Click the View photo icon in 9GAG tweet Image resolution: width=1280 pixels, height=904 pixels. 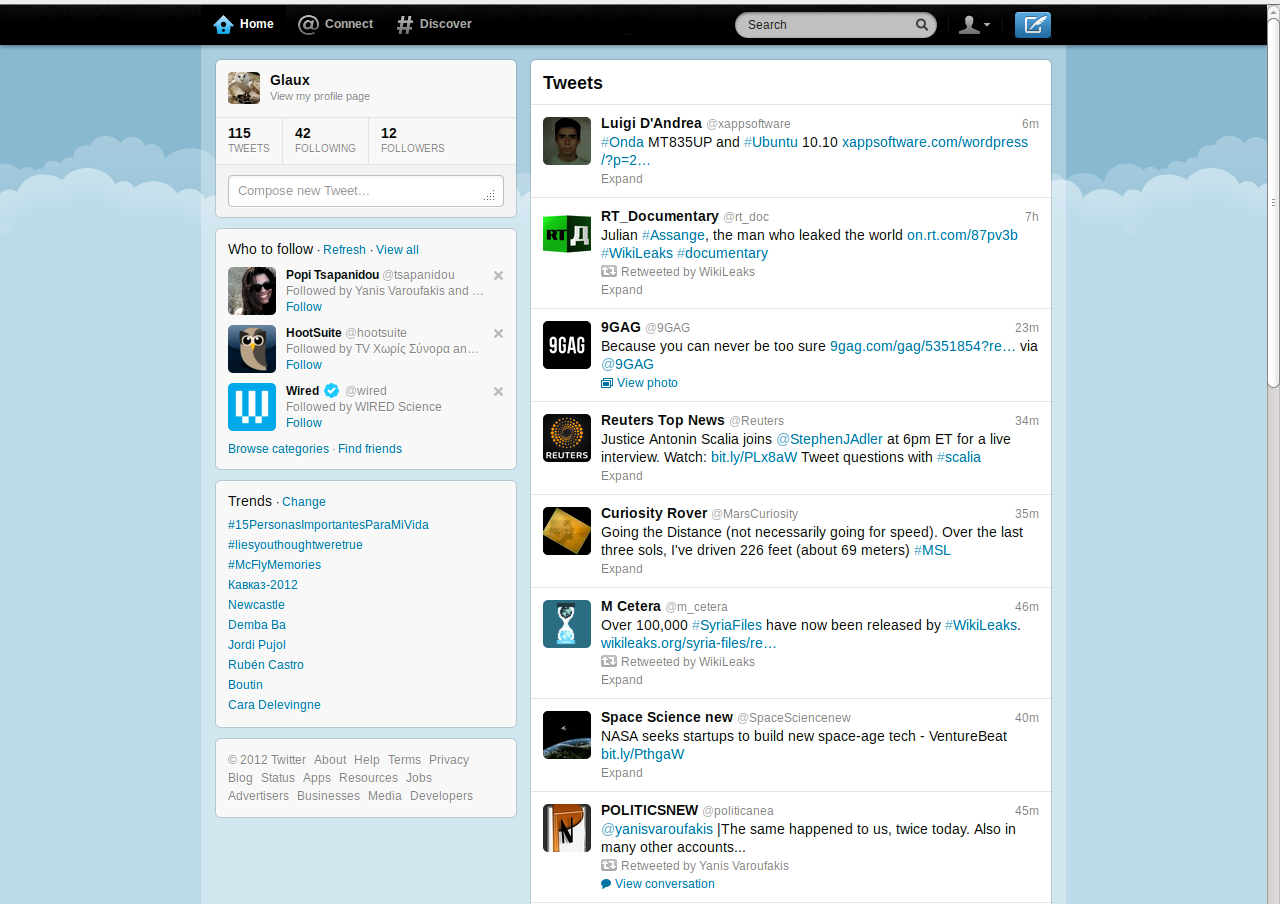tap(607, 383)
